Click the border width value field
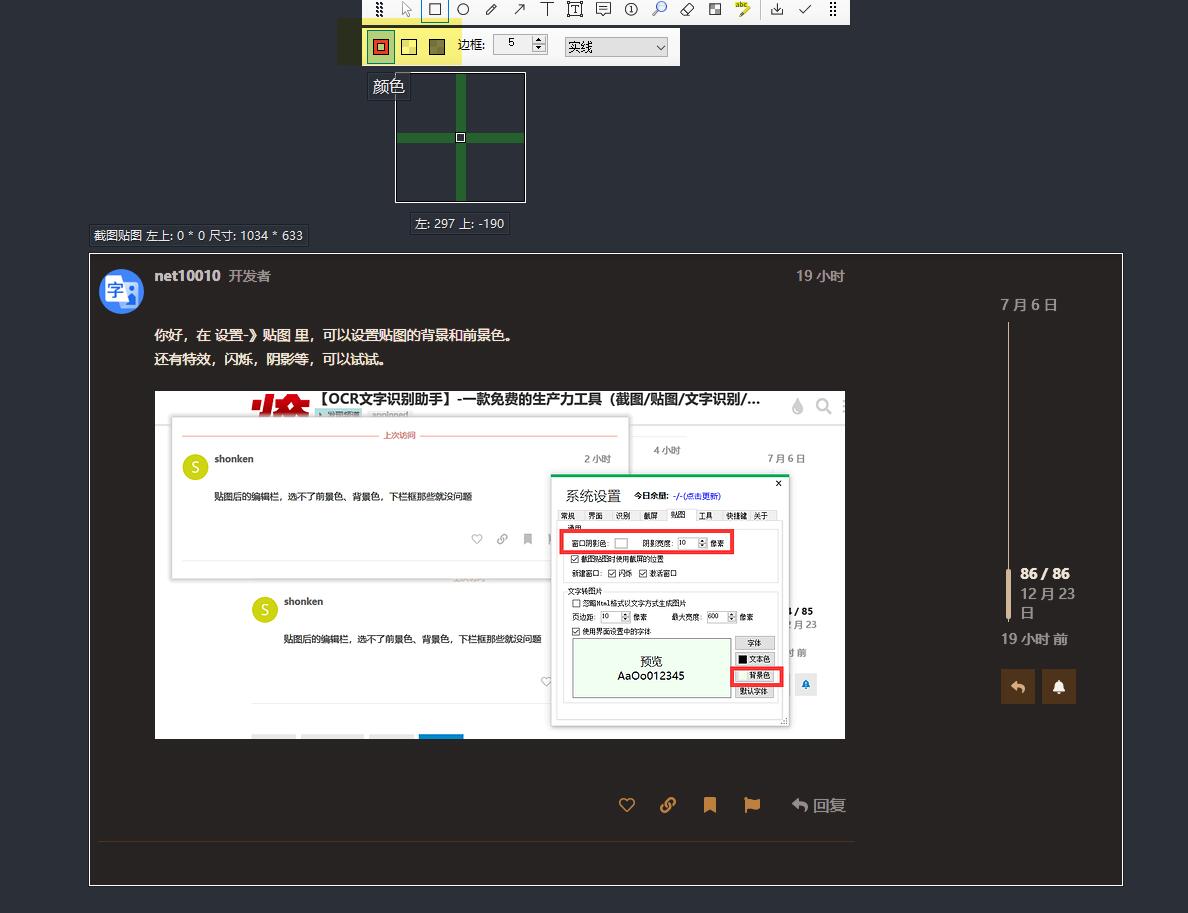This screenshot has height=913, width=1188. pos(513,44)
